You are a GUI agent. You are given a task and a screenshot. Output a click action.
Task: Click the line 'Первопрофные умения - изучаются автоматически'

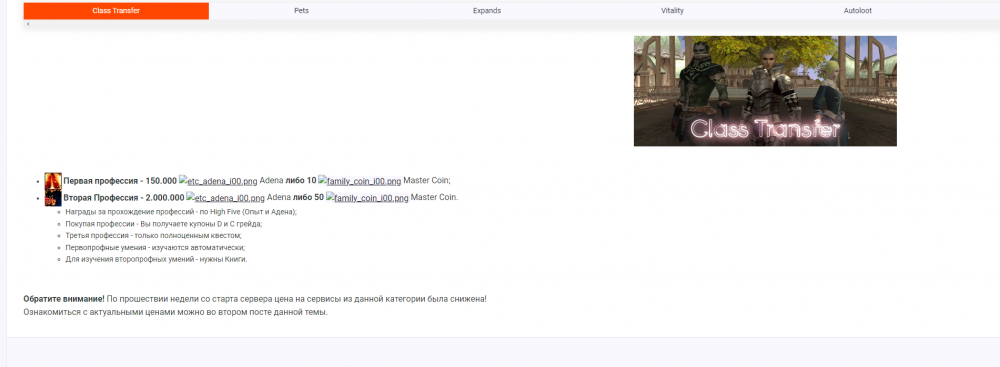[x=155, y=248]
